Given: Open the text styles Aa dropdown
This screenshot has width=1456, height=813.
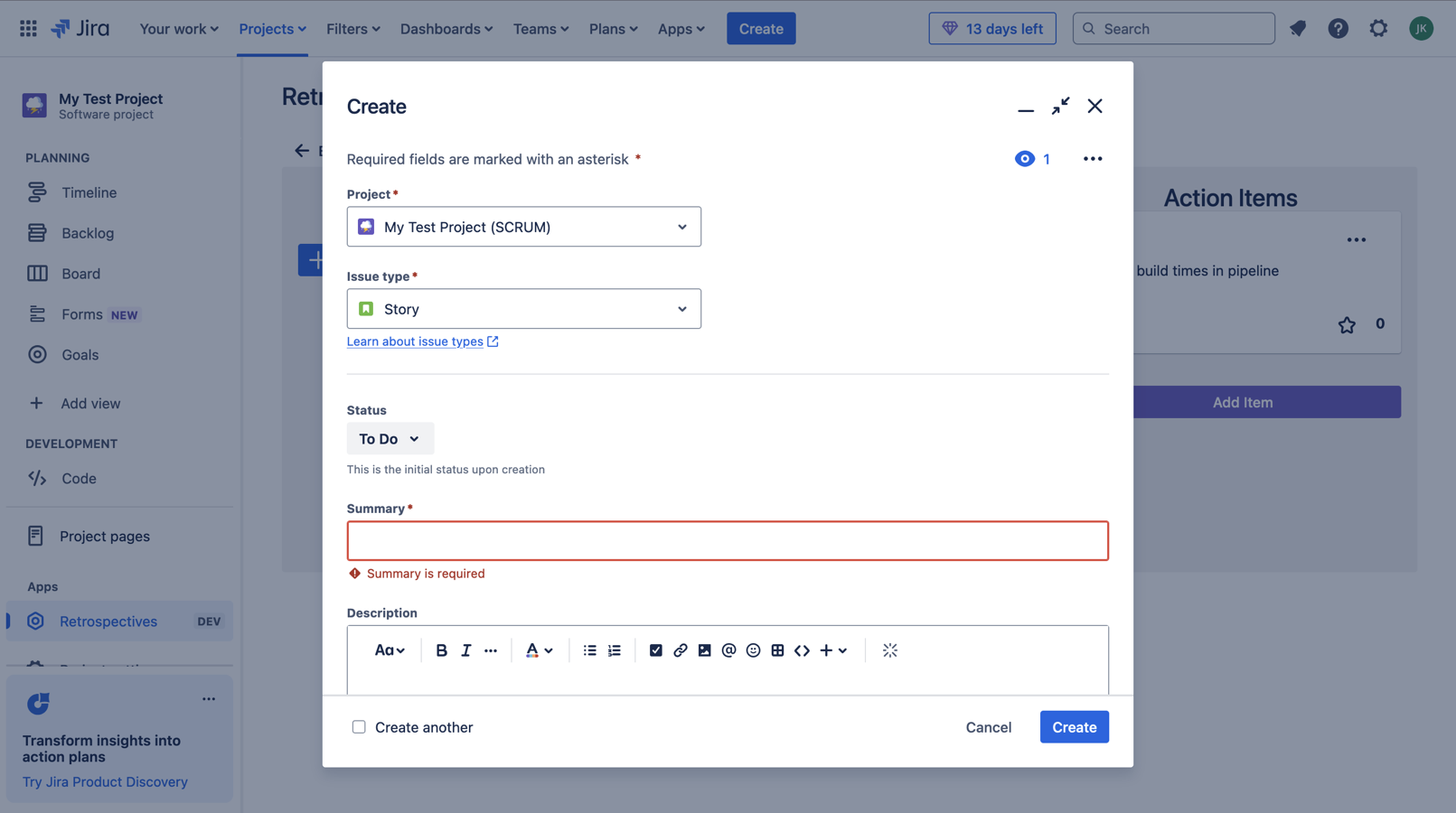Looking at the screenshot, I should pyautogui.click(x=390, y=650).
